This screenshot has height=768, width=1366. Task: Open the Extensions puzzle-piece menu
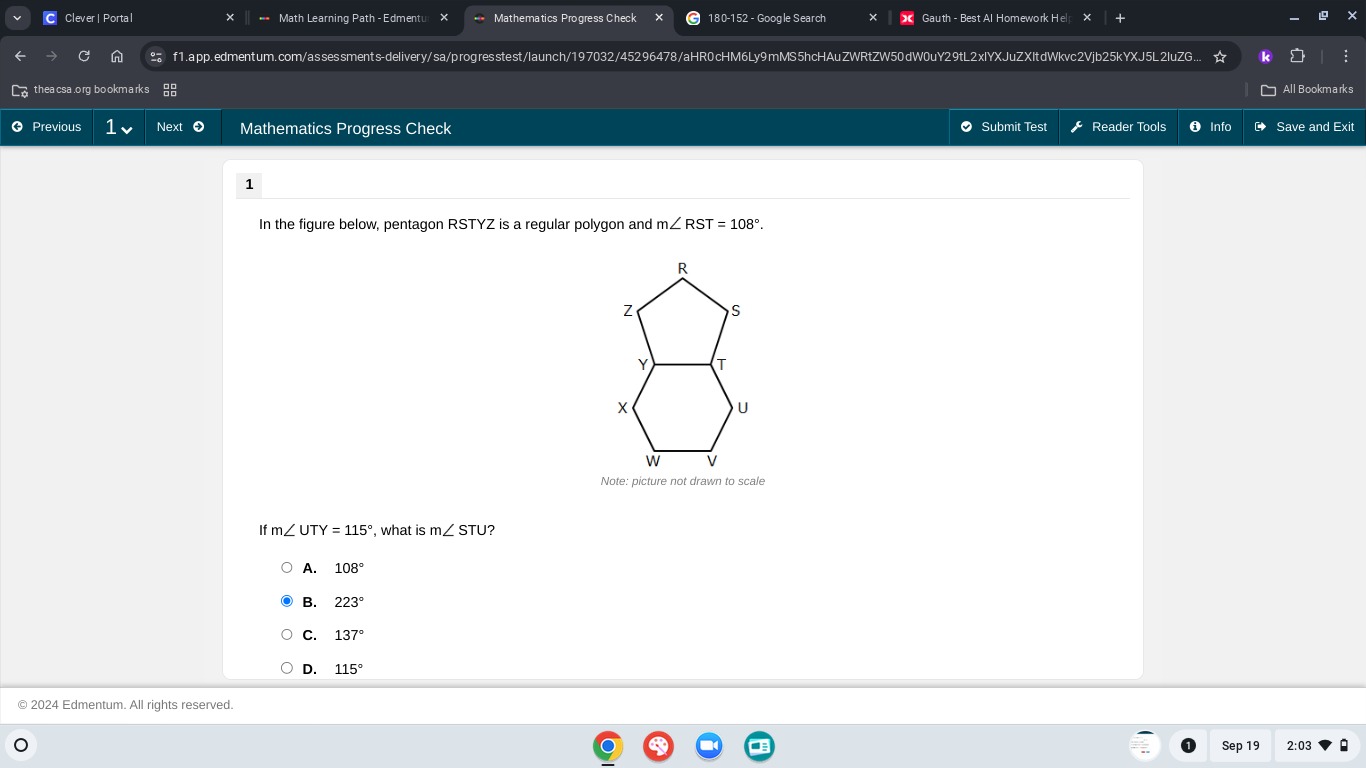1298,56
